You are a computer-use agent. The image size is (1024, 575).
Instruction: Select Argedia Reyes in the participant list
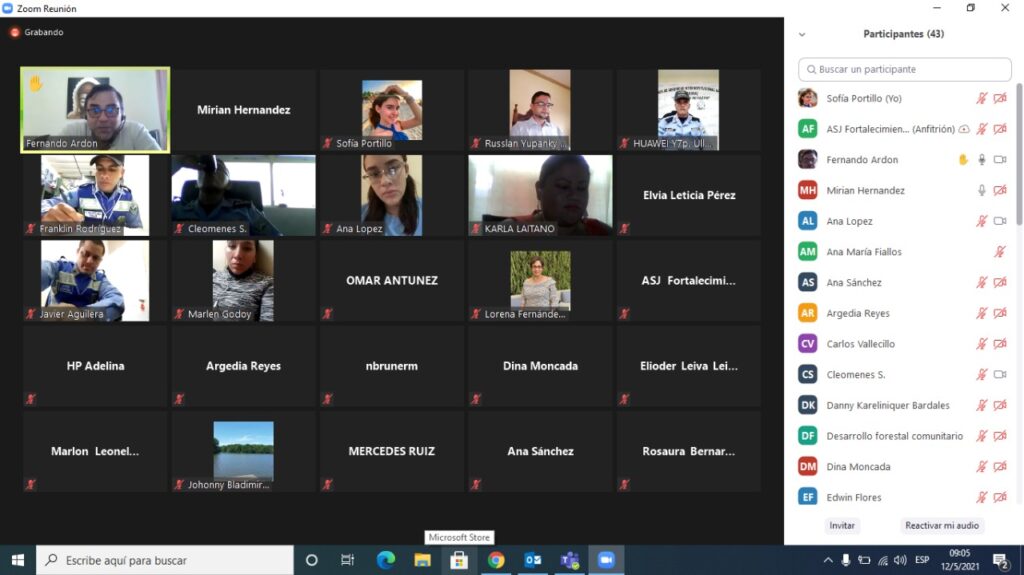(x=857, y=313)
